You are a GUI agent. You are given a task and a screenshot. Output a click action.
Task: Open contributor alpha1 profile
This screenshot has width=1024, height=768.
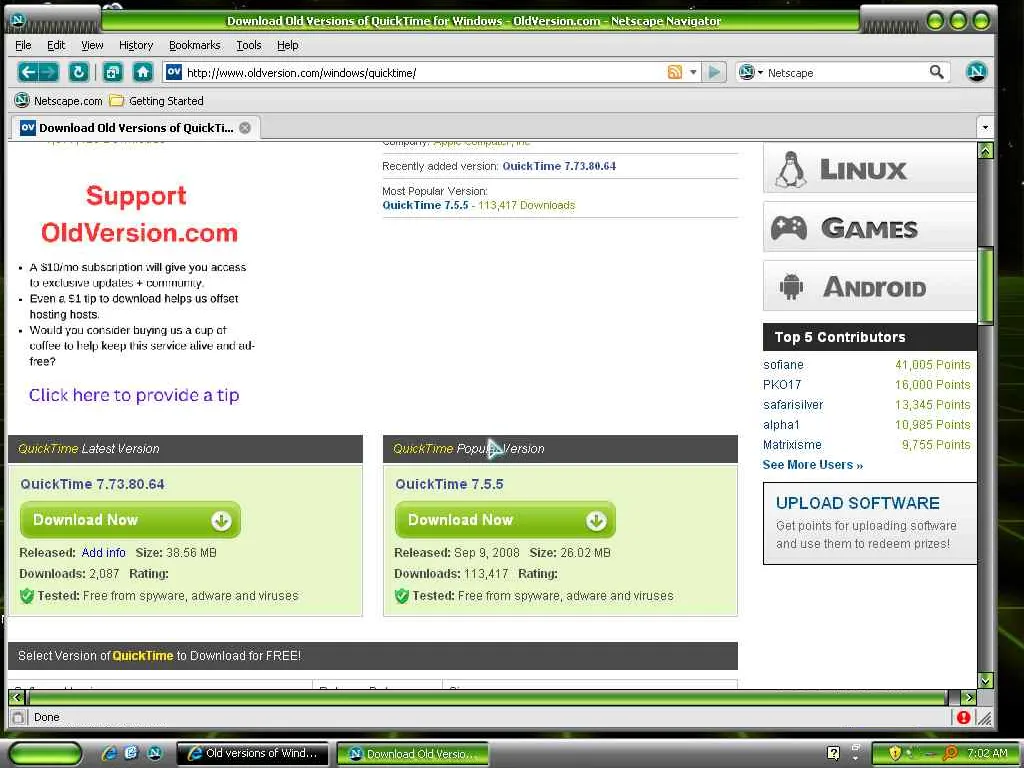pos(781,425)
